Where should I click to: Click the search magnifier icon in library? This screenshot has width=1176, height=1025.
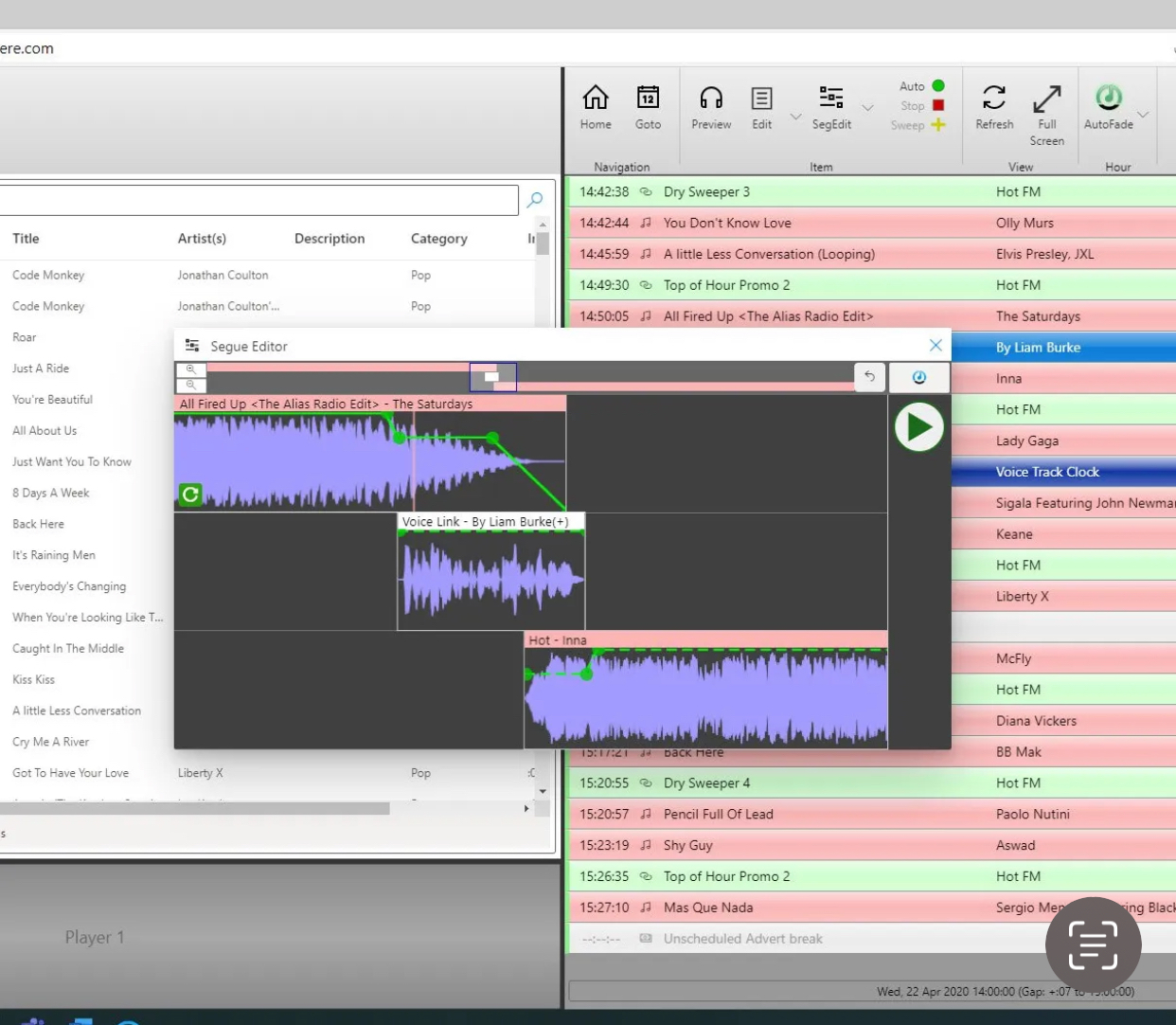[x=535, y=200]
